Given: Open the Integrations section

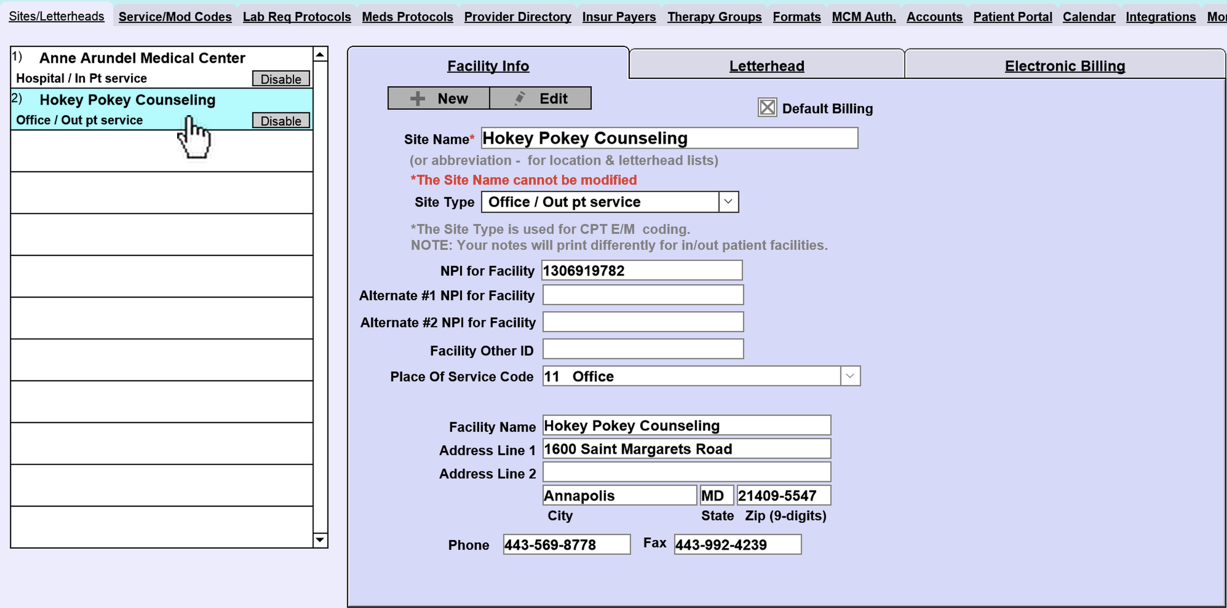Looking at the screenshot, I should [x=1160, y=17].
